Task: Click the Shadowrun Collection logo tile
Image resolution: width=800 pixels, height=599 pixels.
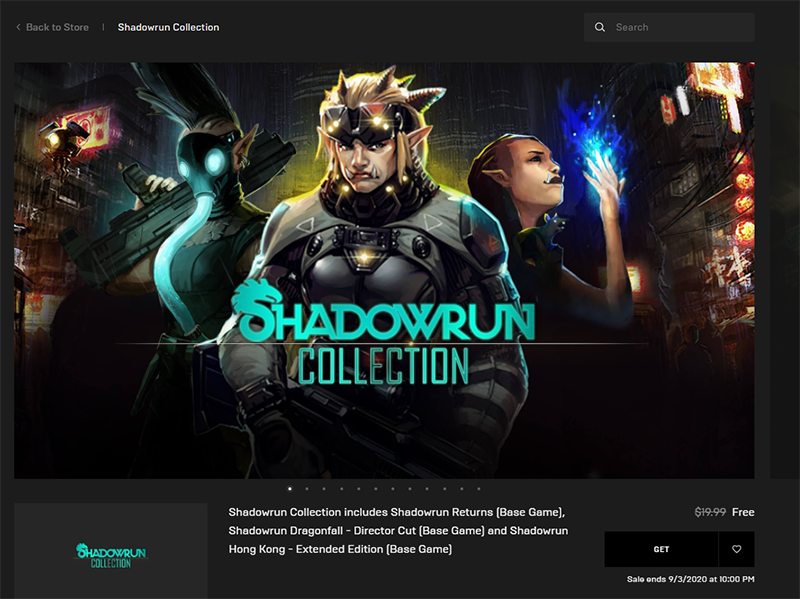Action: point(111,551)
